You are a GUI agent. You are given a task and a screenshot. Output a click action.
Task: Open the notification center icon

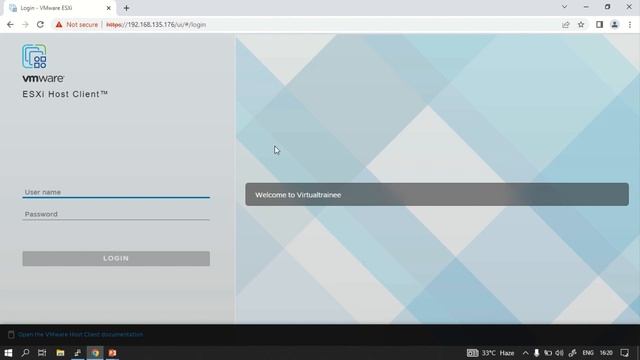pos(624,353)
